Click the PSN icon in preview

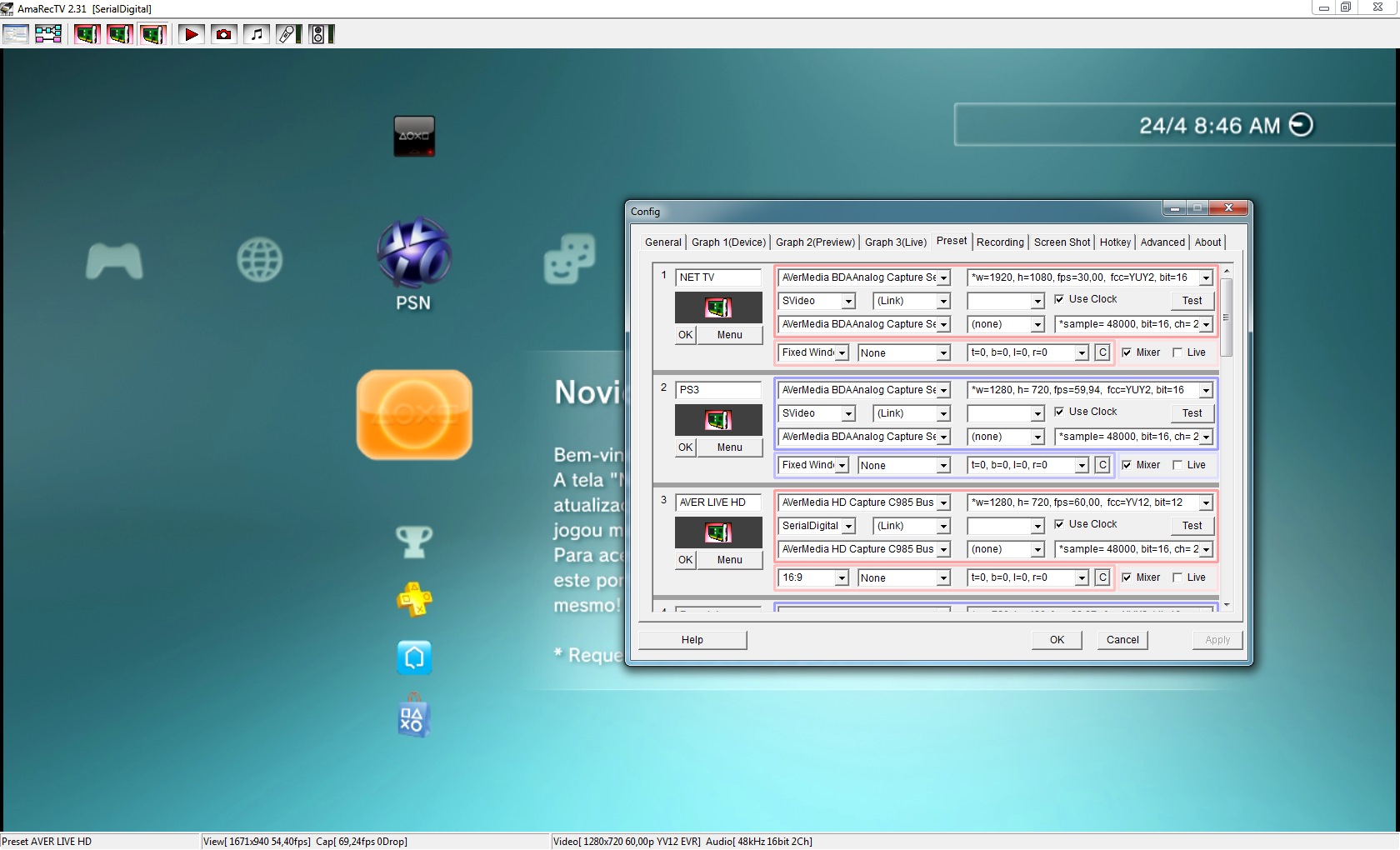tap(413, 252)
